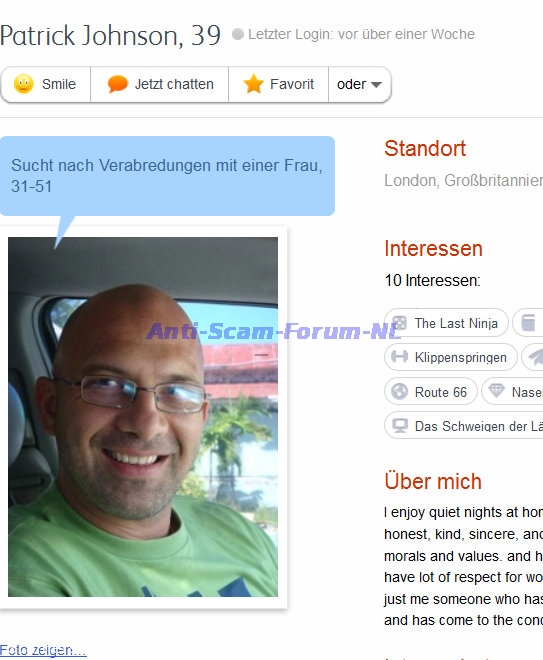Viewport: 543px width, 660px height.
Task: Select the Route 66 interest tag
Action: pyautogui.click(x=431, y=391)
